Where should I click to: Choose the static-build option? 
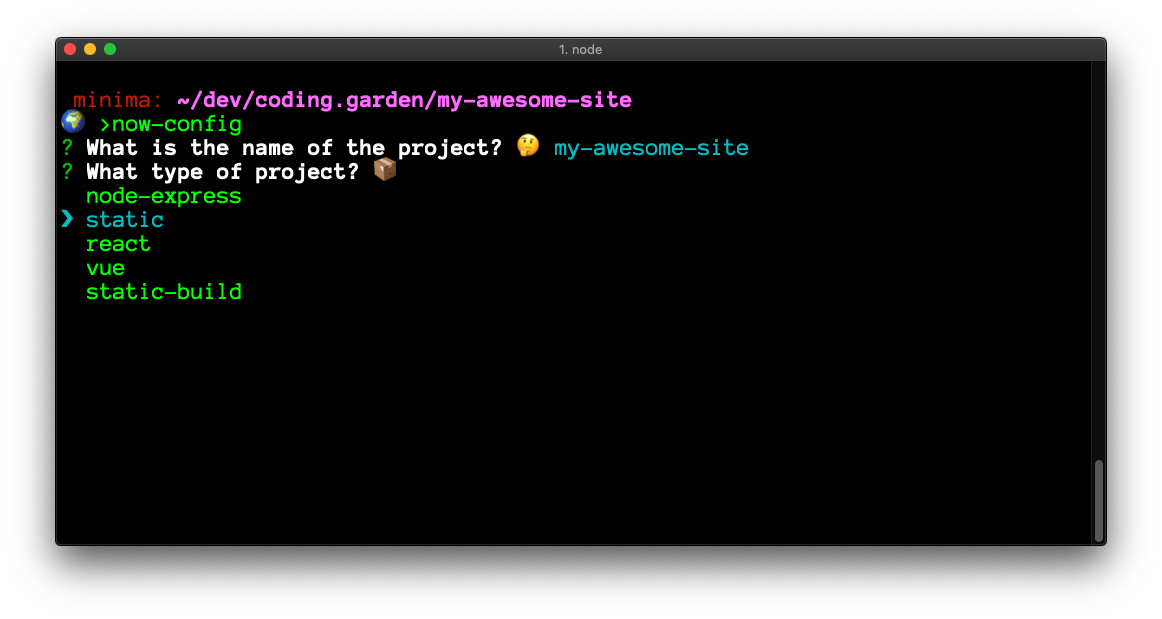tap(164, 292)
